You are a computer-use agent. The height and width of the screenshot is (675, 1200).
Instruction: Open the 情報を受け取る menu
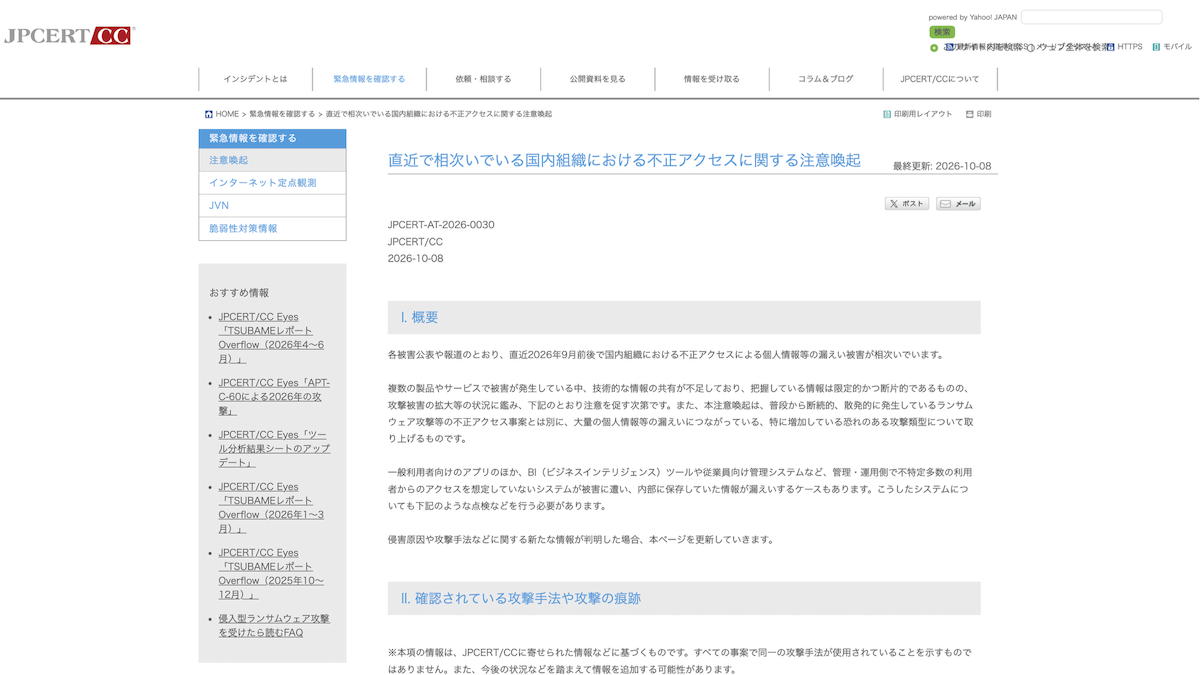pyautogui.click(x=711, y=79)
